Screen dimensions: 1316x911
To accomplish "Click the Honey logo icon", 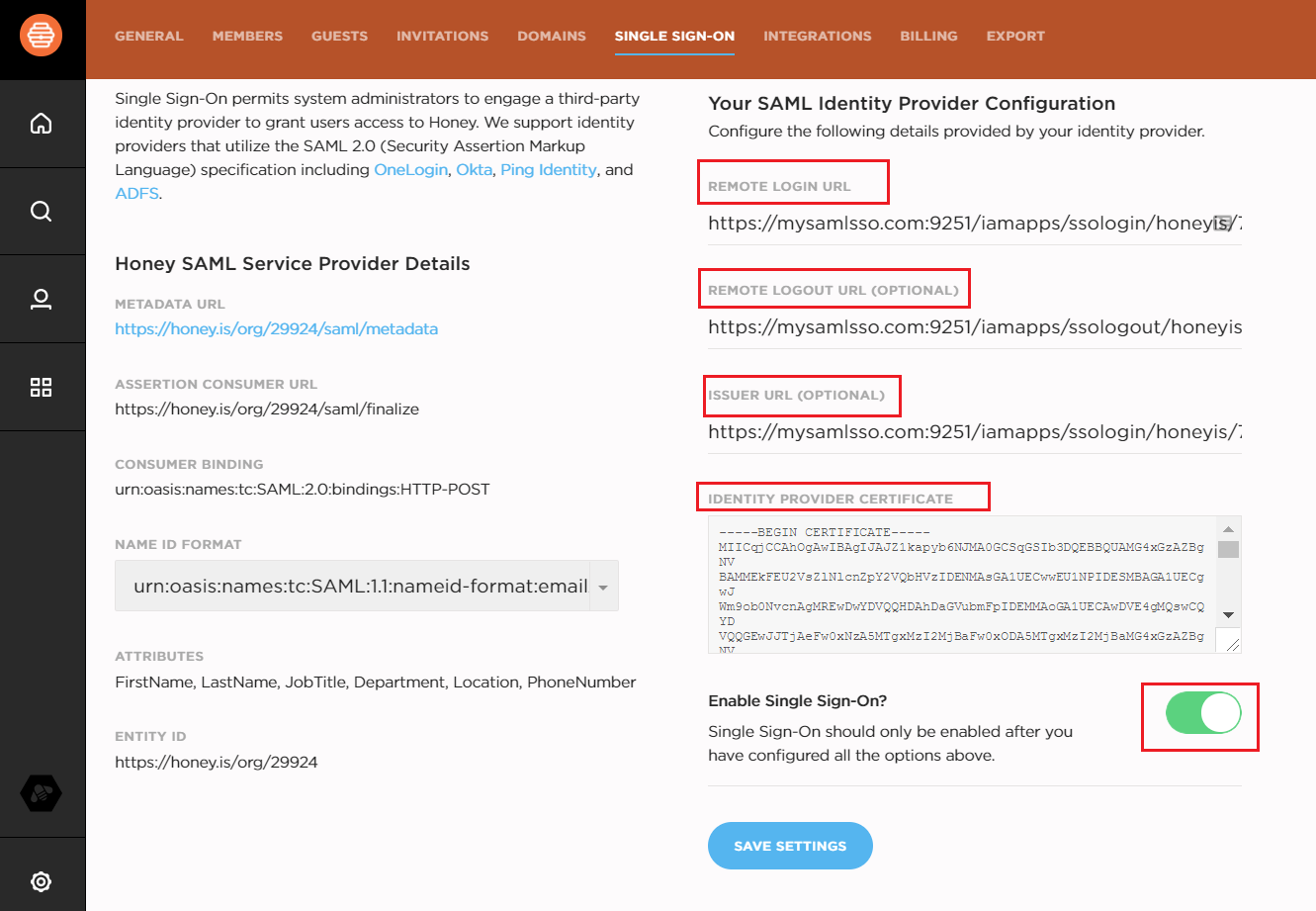I will click(x=42, y=37).
